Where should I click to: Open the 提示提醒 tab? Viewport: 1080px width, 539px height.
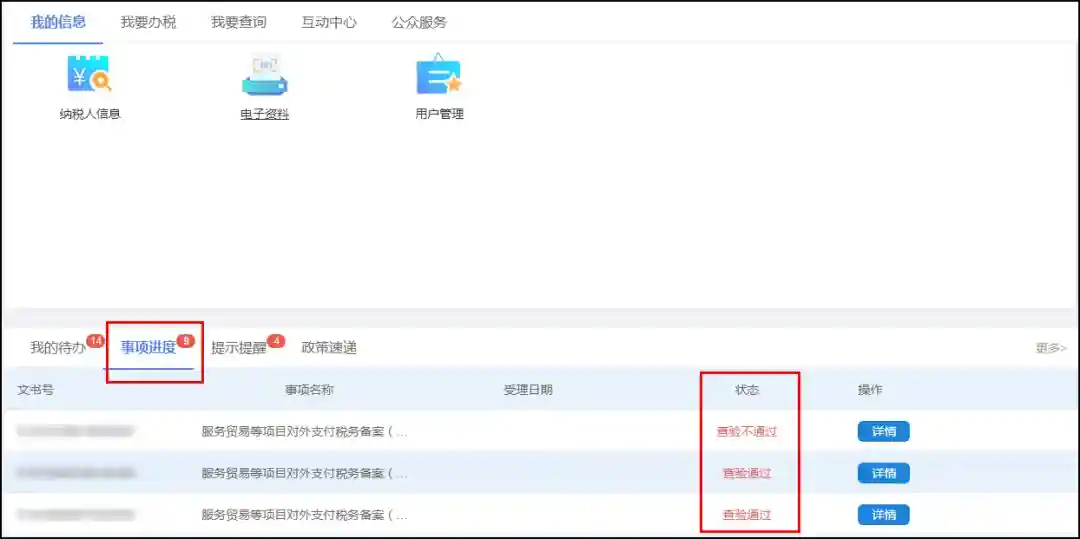[x=239, y=348]
